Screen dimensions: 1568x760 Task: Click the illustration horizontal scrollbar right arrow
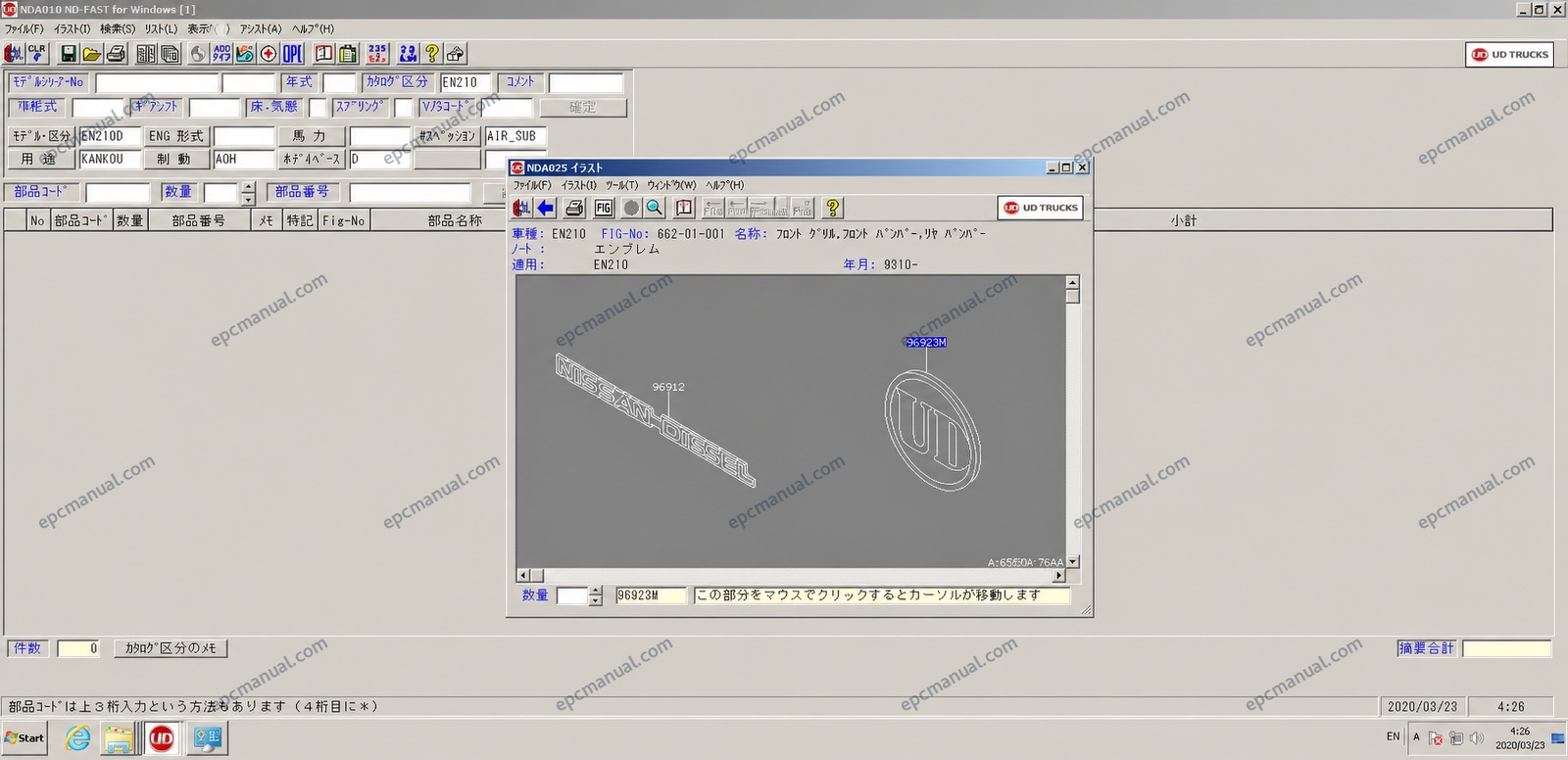[1058, 576]
